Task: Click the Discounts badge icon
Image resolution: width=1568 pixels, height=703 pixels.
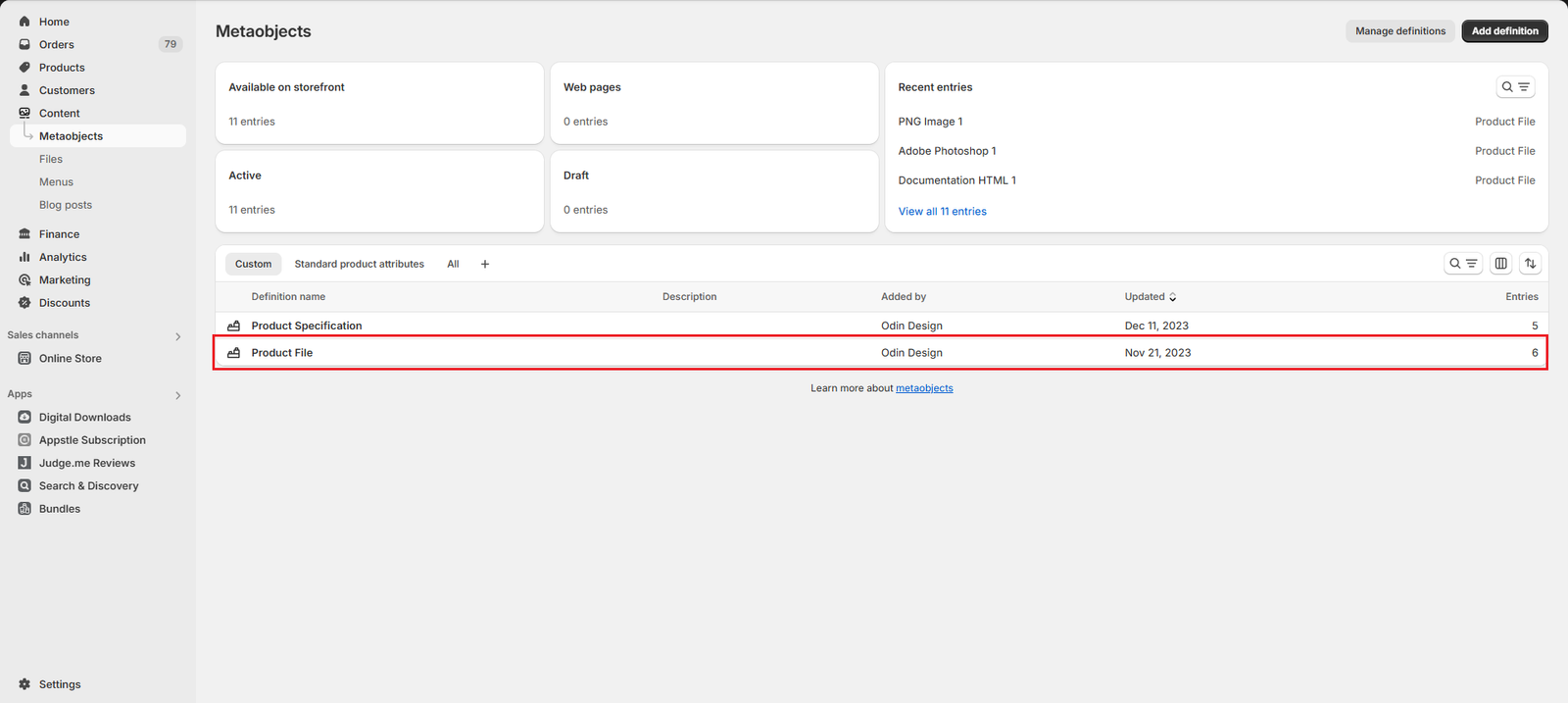Action: click(24, 303)
